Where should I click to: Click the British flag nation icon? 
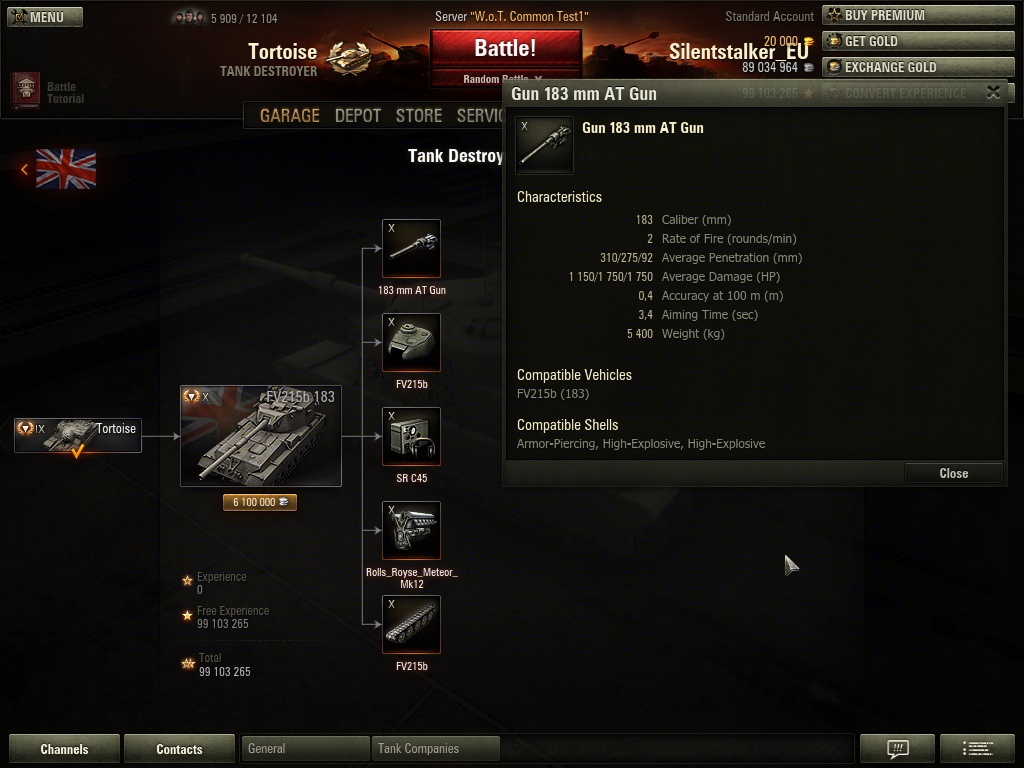click(66, 168)
